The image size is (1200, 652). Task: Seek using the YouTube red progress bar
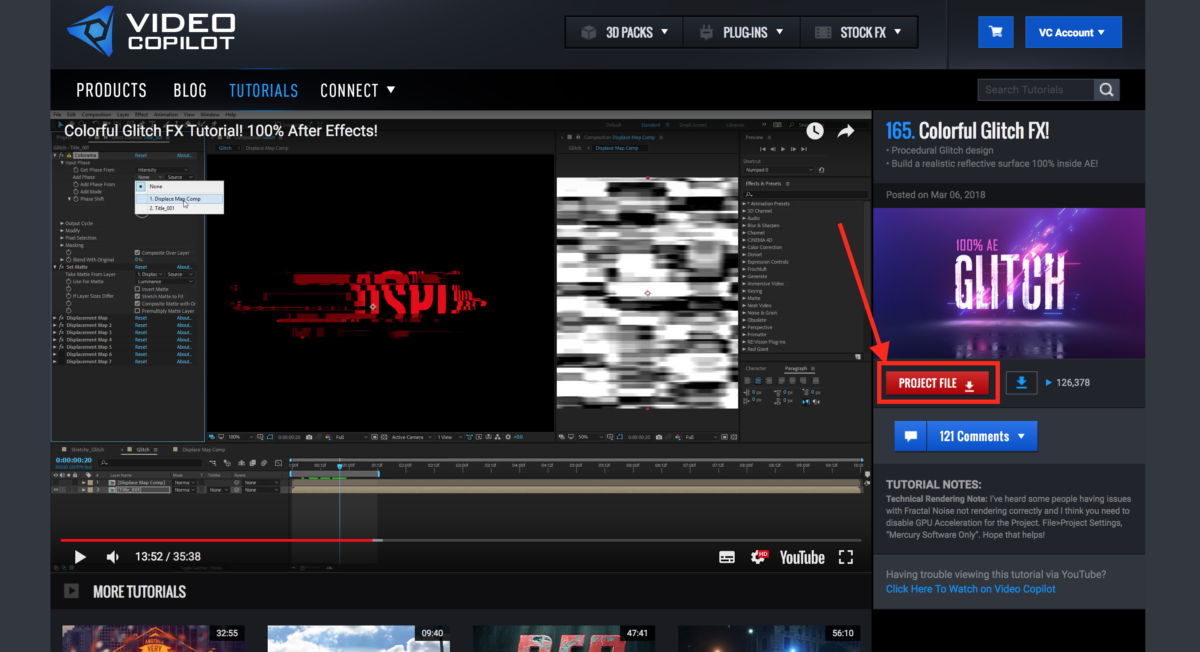(x=461, y=540)
